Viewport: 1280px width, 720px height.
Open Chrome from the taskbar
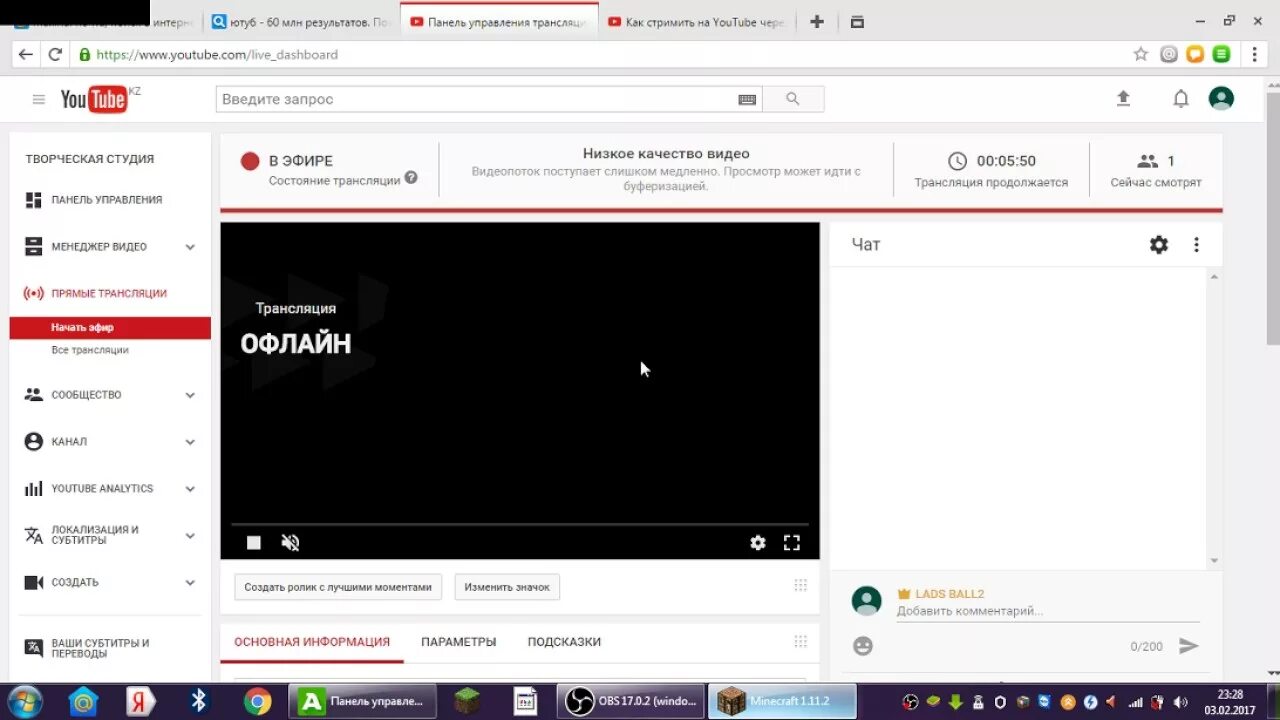click(x=257, y=702)
